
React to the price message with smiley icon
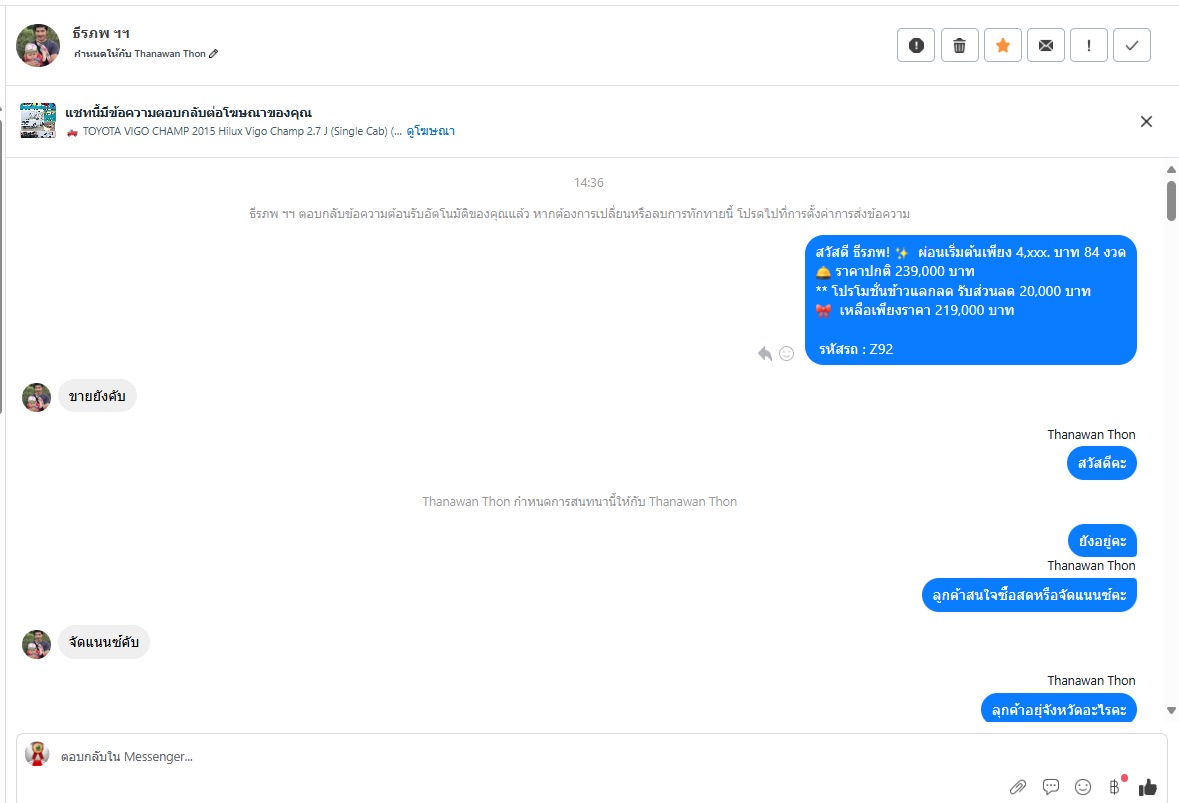coord(787,353)
